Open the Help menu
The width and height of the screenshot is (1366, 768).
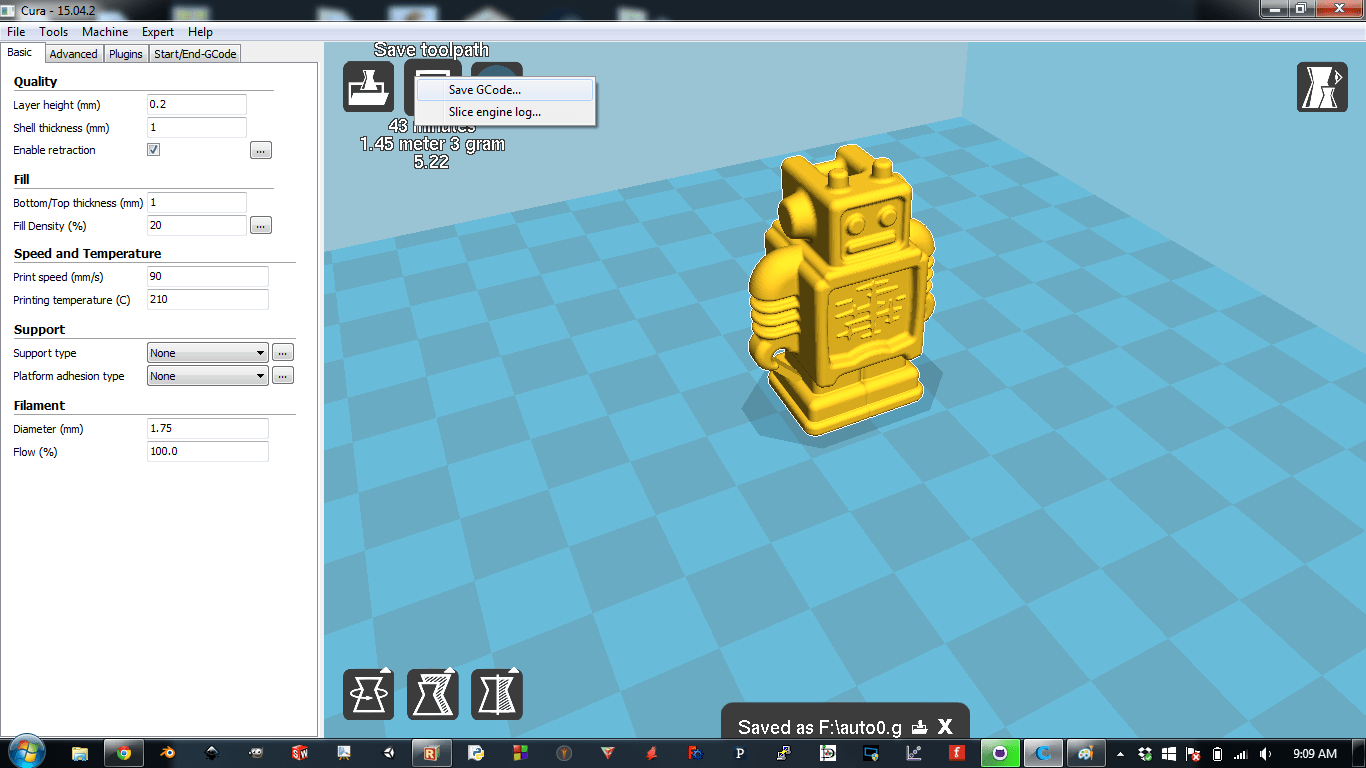(200, 32)
